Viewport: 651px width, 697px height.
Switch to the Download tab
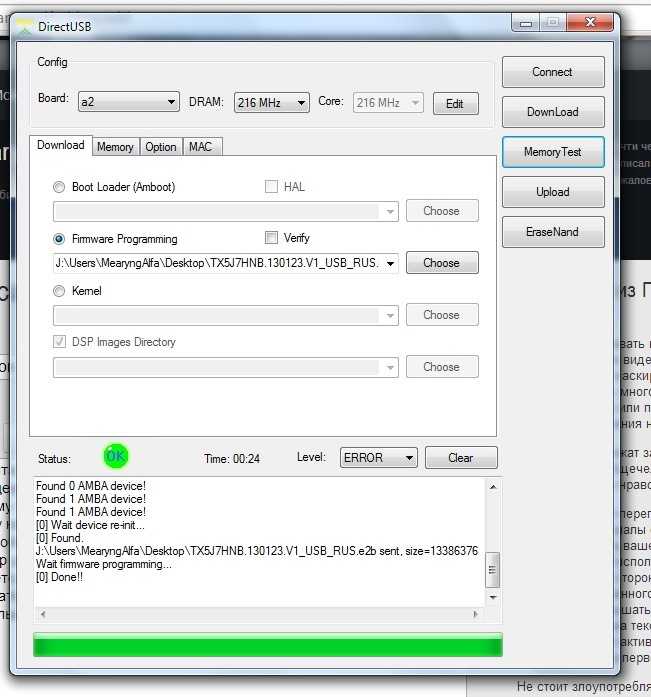coord(61,145)
